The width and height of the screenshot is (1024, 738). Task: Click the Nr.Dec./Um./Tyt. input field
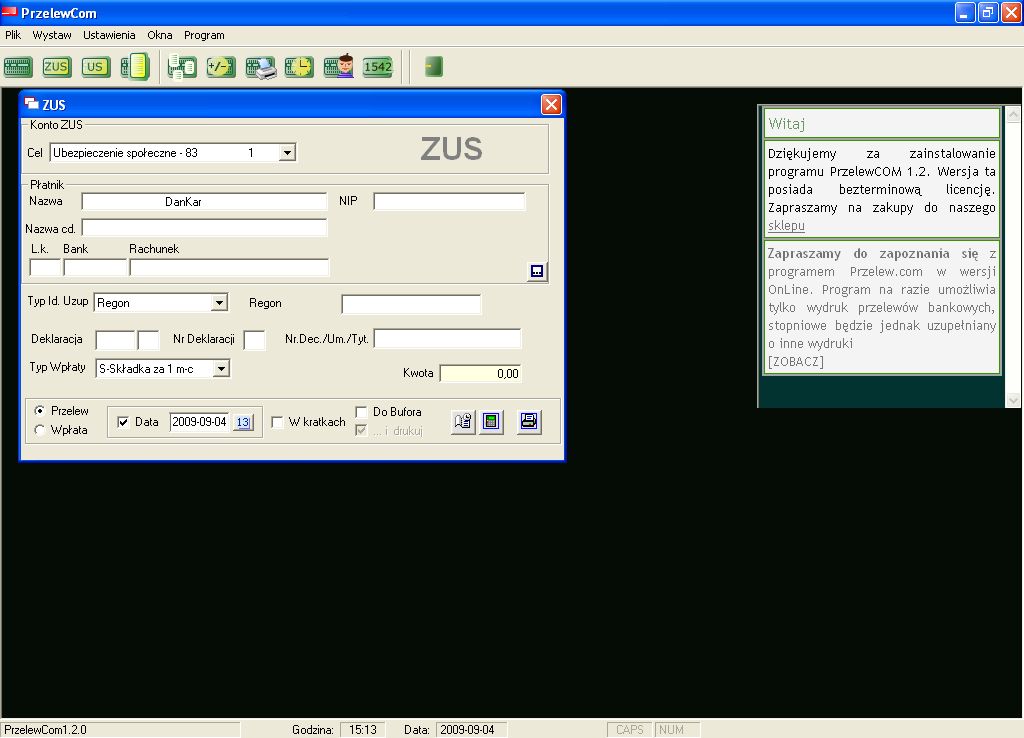click(448, 339)
